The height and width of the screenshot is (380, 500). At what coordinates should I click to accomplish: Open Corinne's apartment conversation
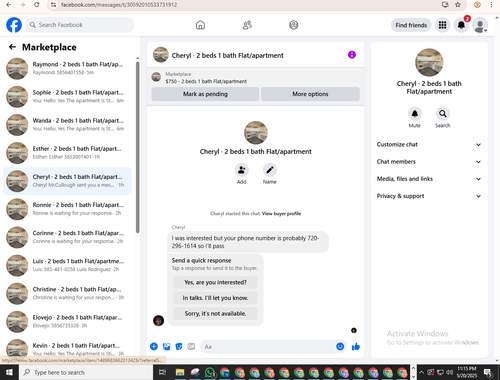(67, 237)
